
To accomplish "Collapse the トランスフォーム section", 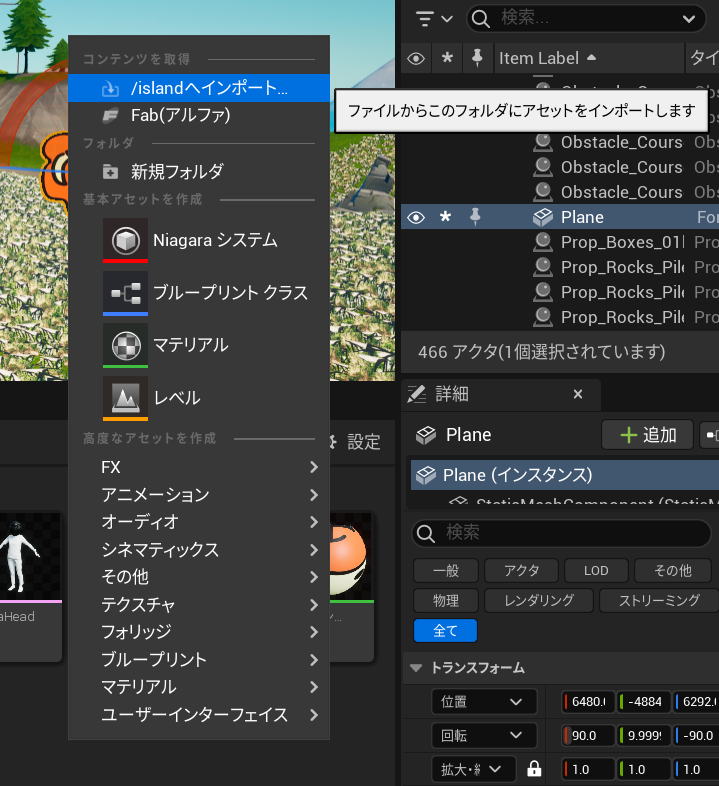I will click(x=416, y=668).
